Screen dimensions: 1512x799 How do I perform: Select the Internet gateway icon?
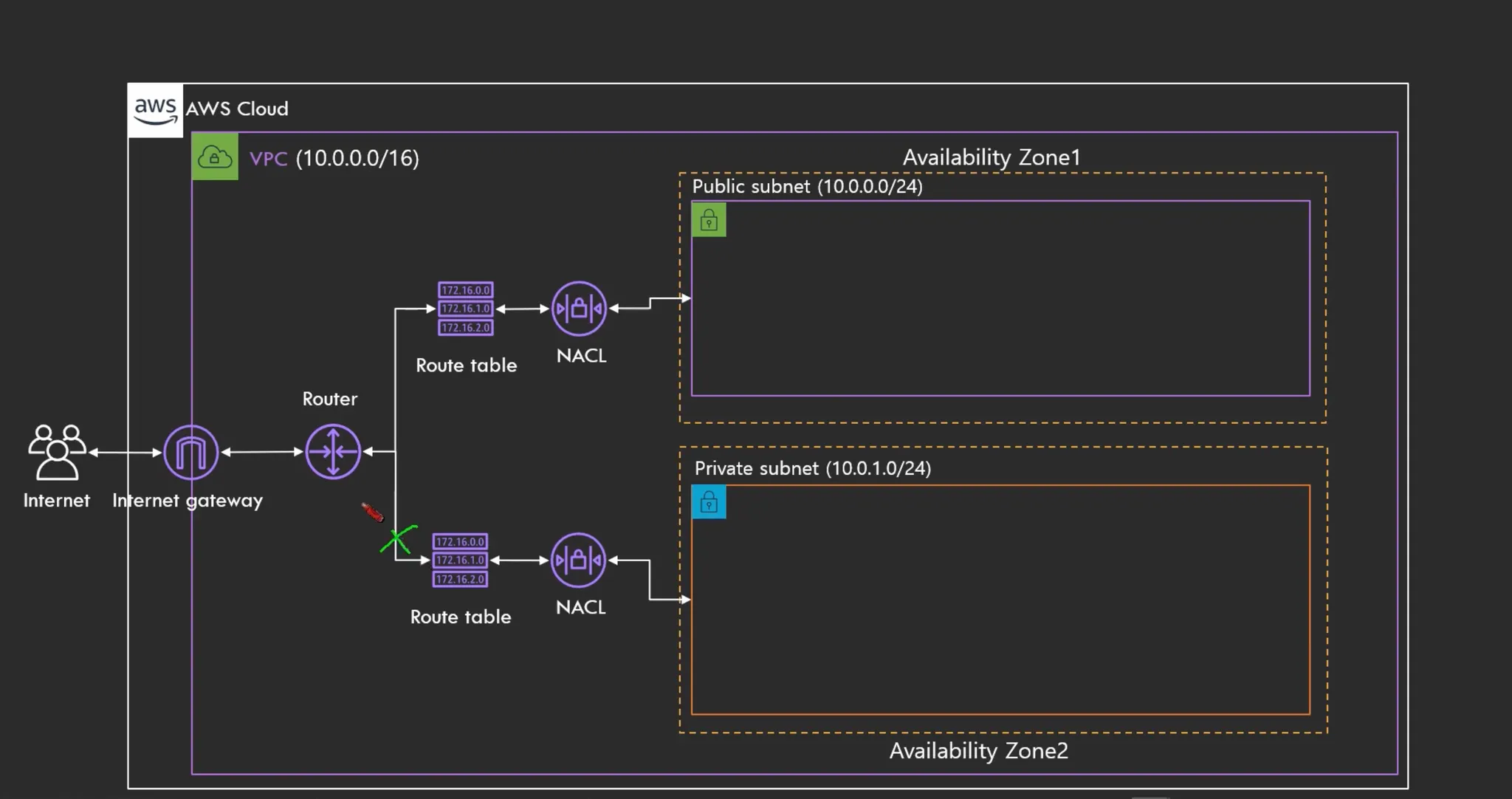(x=190, y=452)
